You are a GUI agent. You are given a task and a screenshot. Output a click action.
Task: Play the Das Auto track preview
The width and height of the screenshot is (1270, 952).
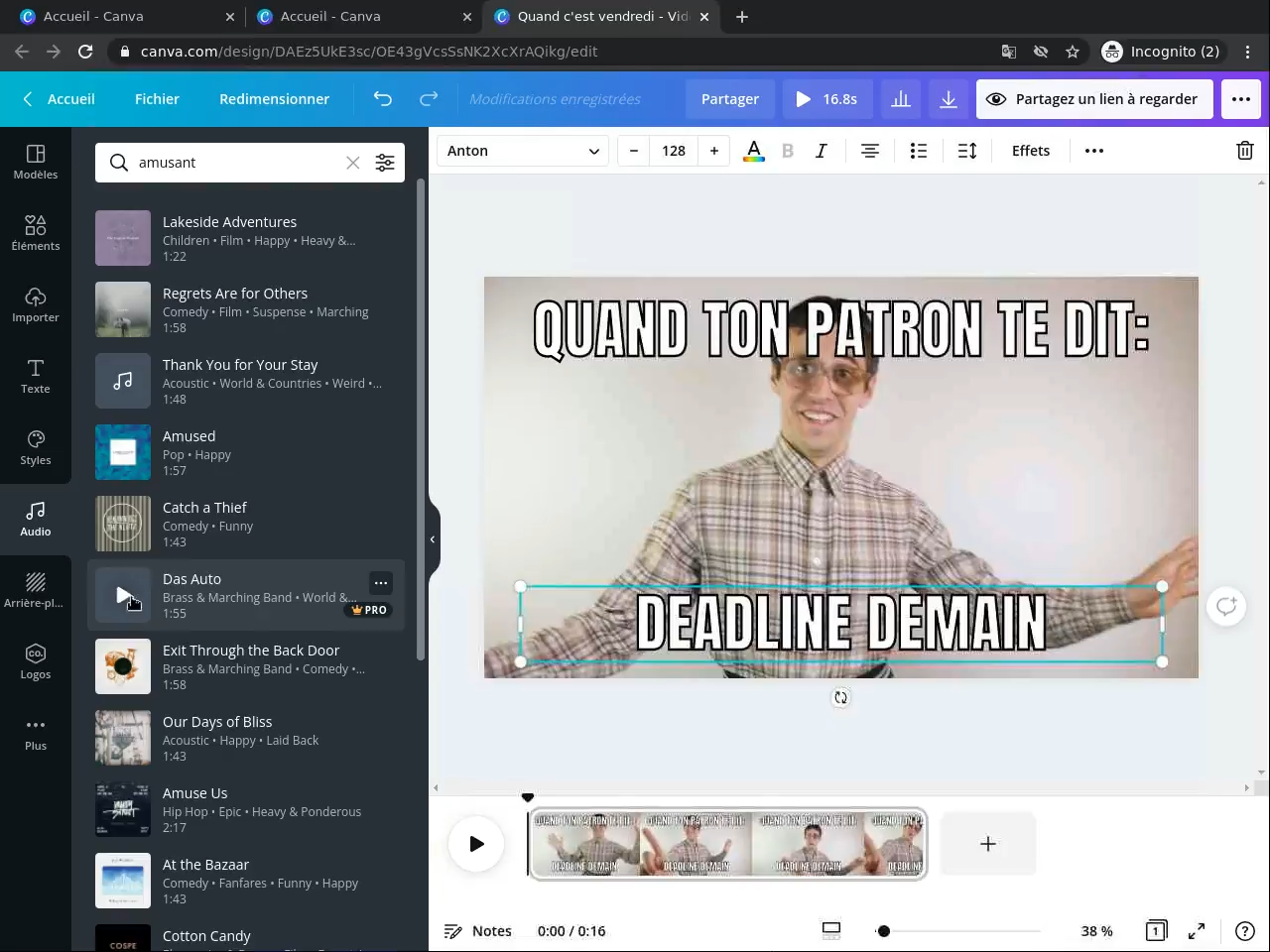[x=123, y=595]
